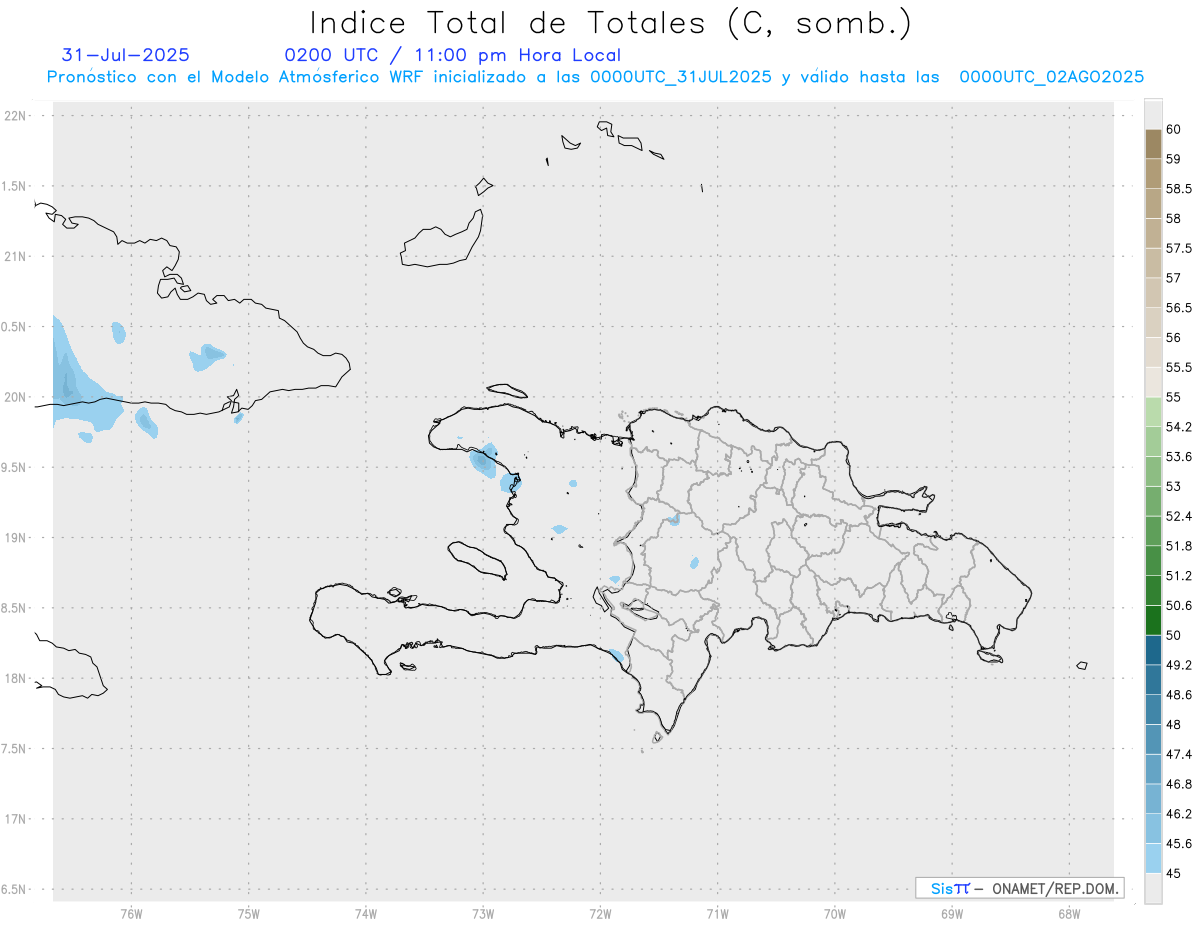
Task: Click the dark brown swatch between 59 and 60
Action: point(1153,144)
